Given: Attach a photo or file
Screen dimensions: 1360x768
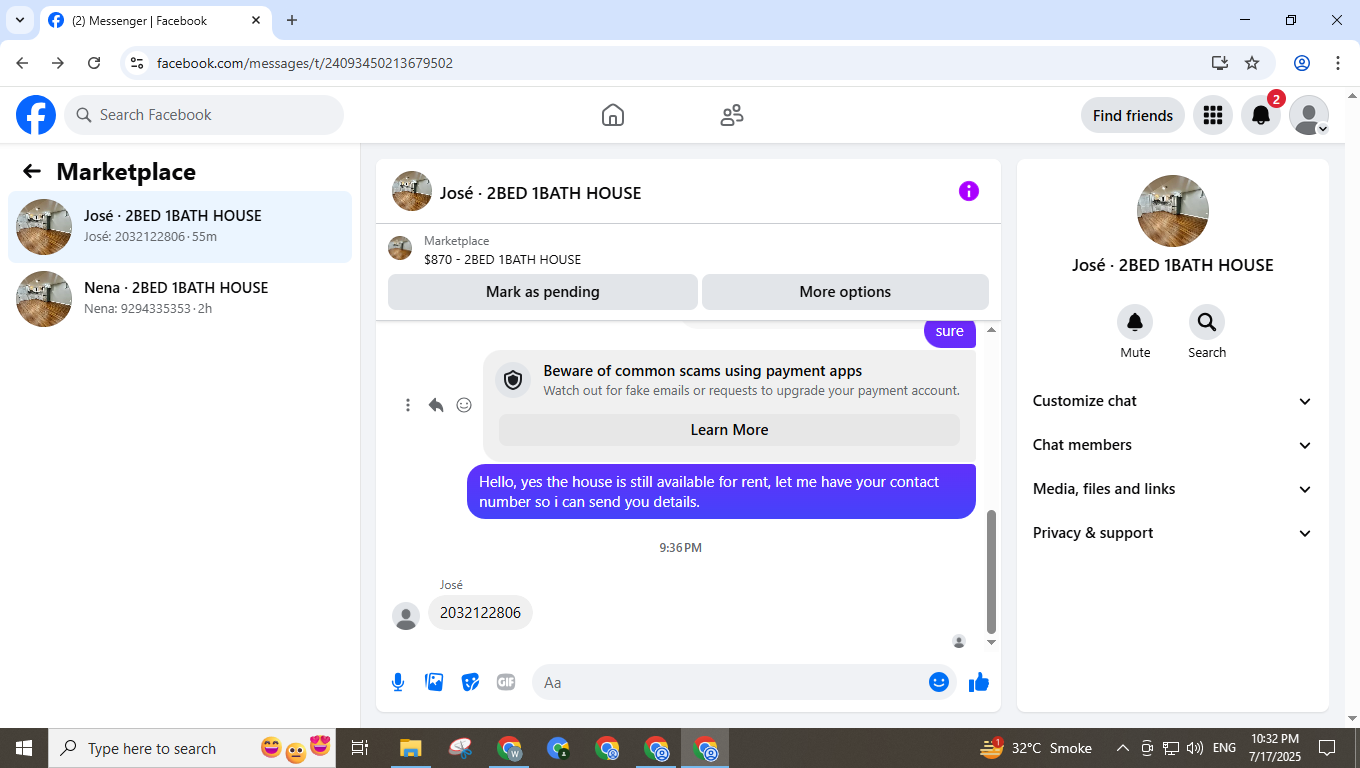Looking at the screenshot, I should click(x=434, y=682).
